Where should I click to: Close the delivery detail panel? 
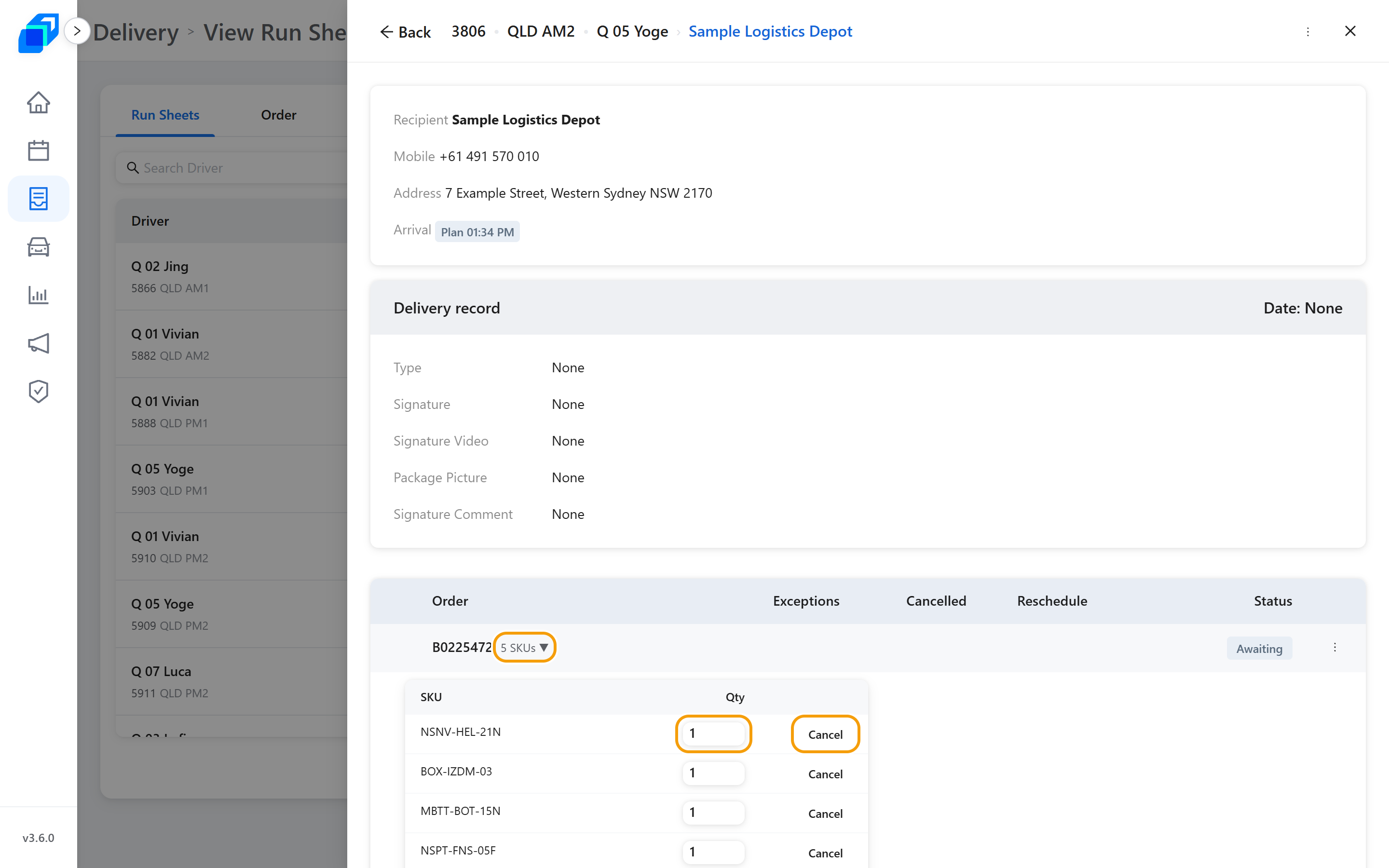1350,31
